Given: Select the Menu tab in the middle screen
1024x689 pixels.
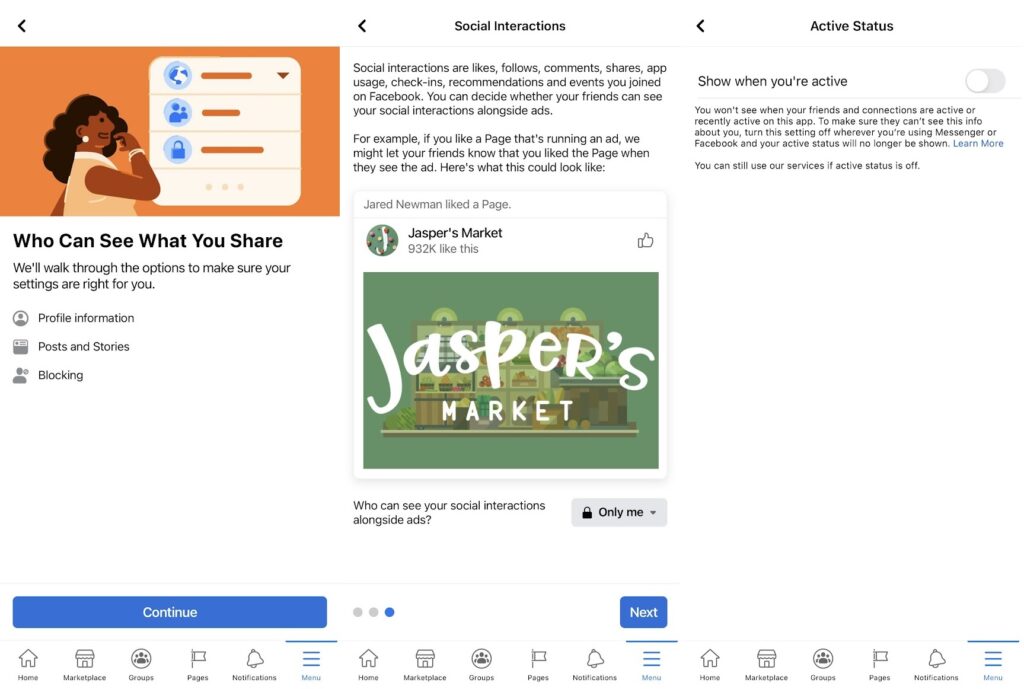Looking at the screenshot, I should click(x=651, y=663).
